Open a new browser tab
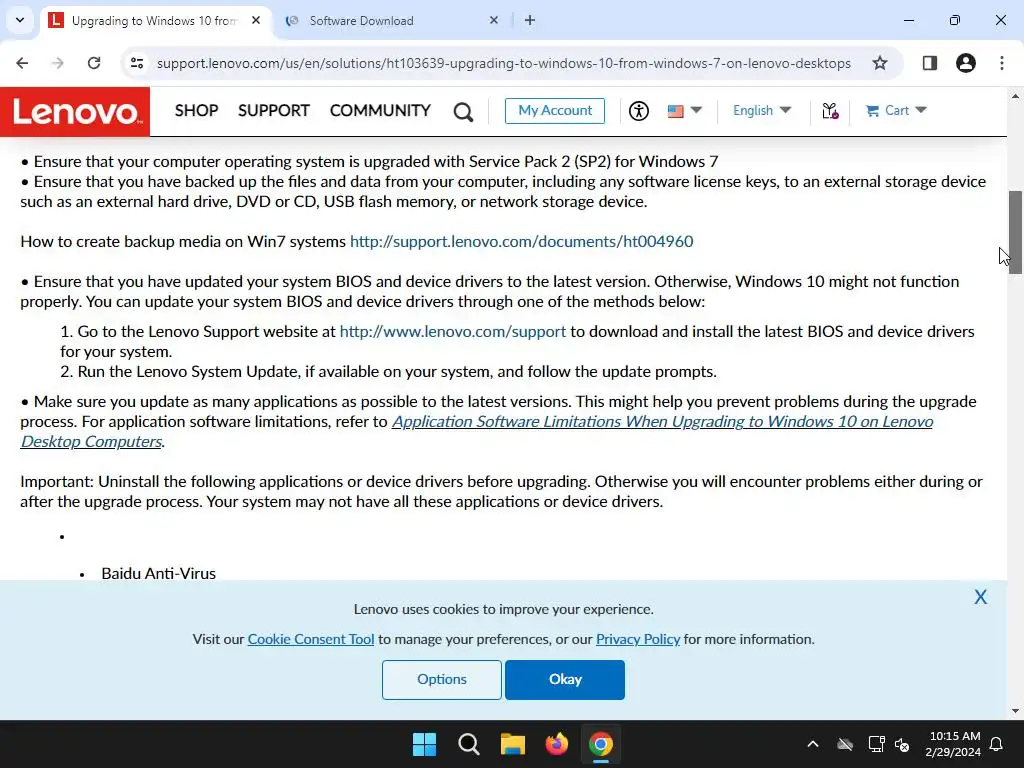 point(530,20)
